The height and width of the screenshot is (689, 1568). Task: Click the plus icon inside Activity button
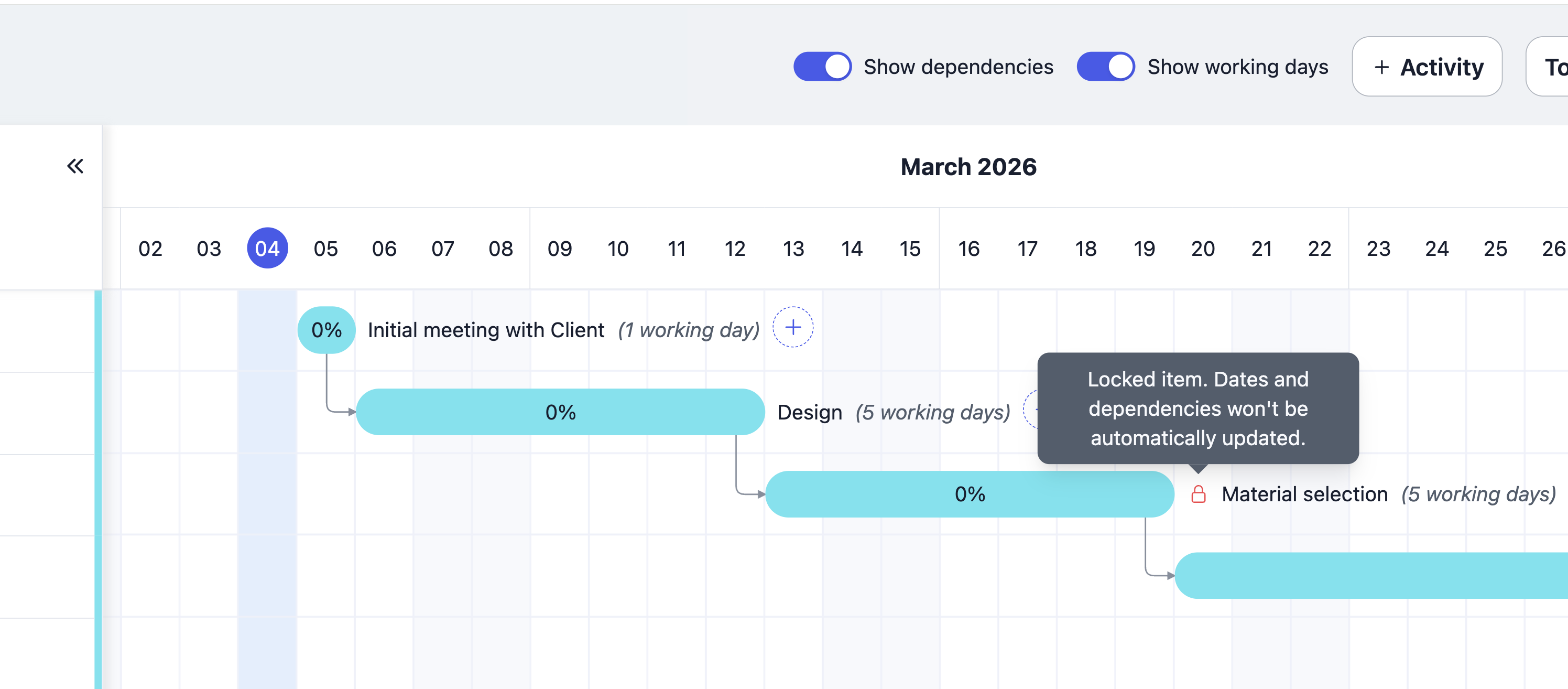(x=1381, y=67)
